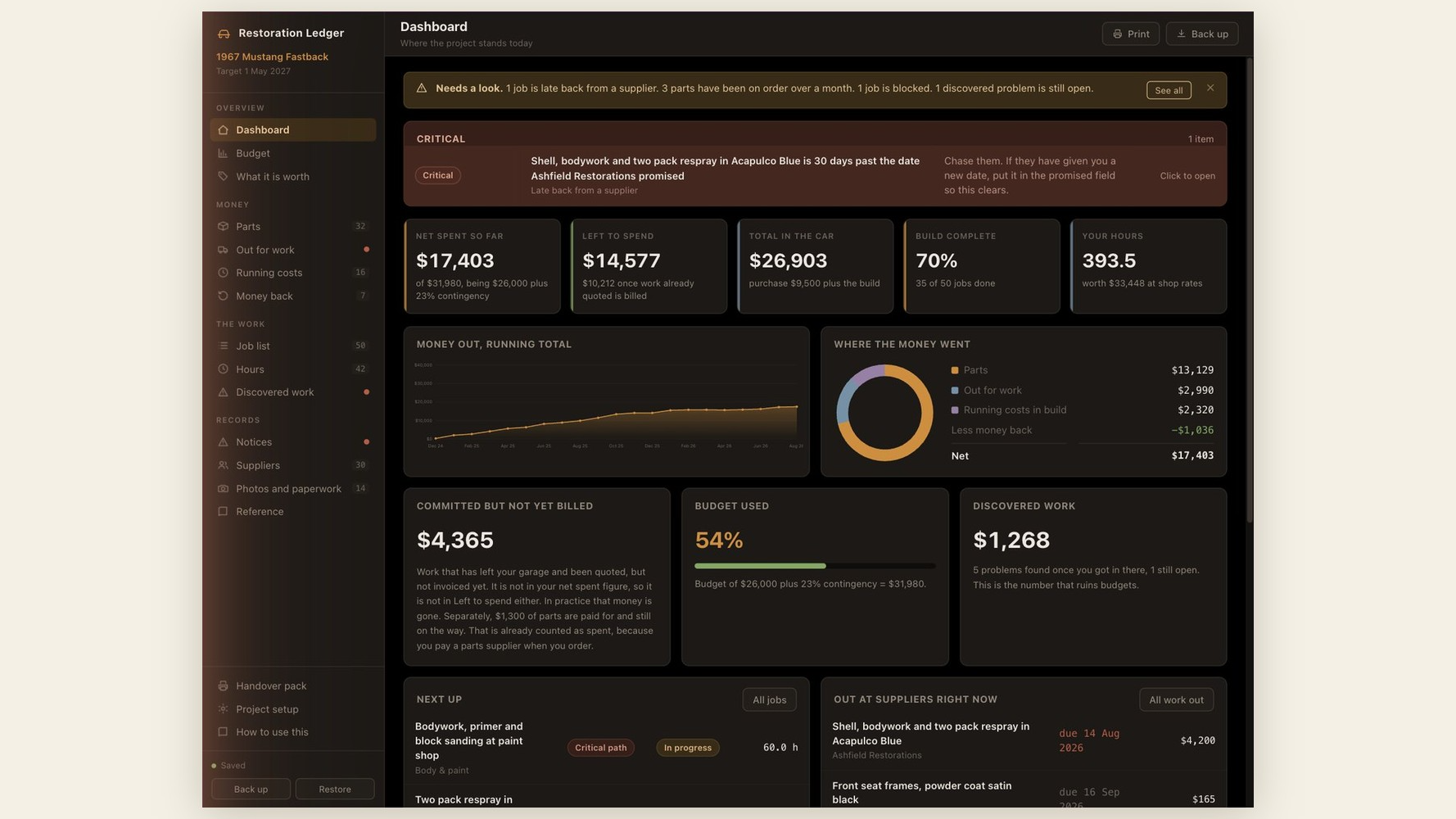1456x819 pixels.
Task: Click the 1967 Mustang Fastback project name
Action: (x=272, y=57)
